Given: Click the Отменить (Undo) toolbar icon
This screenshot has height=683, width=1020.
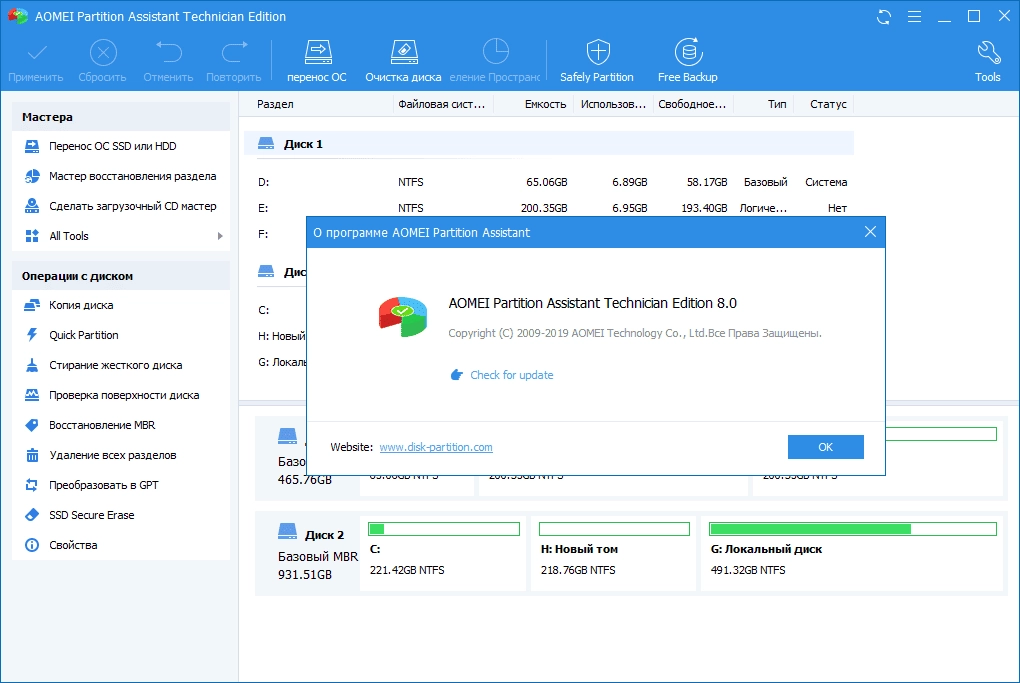Looking at the screenshot, I should click(x=168, y=62).
